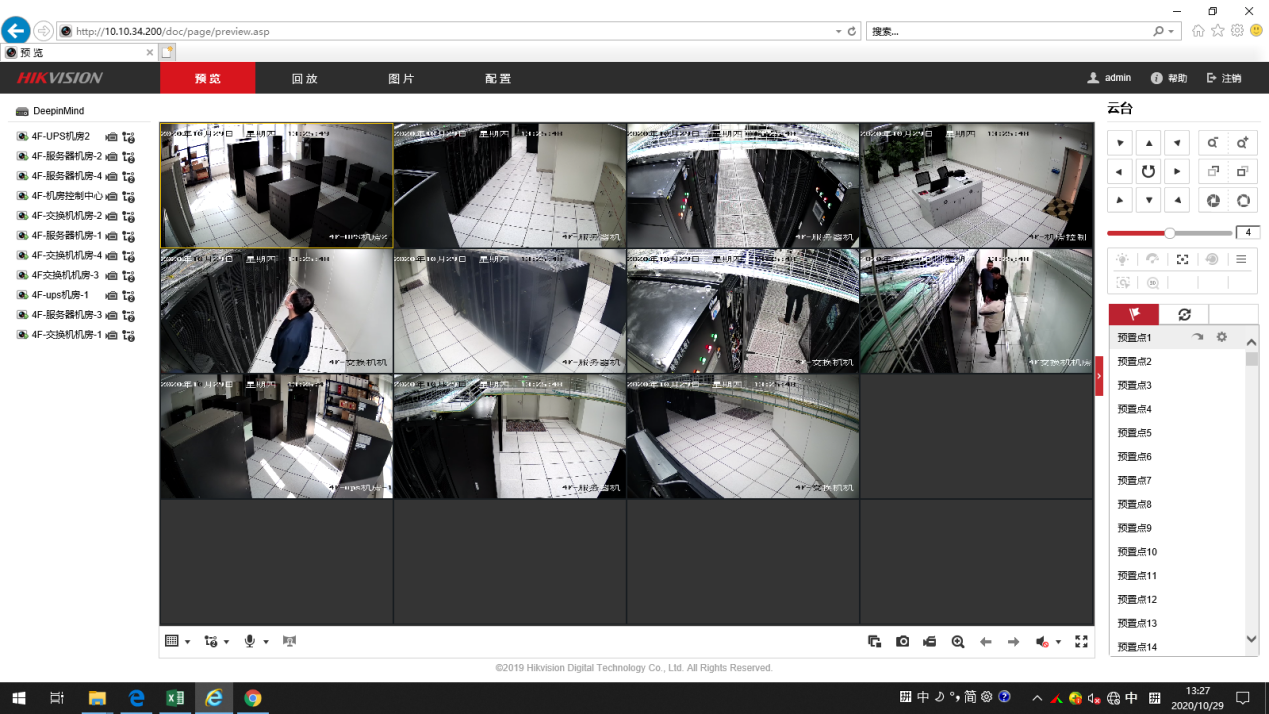
Task: Toggle recording for 4F-UPS机房2 camera
Action: 112,137
